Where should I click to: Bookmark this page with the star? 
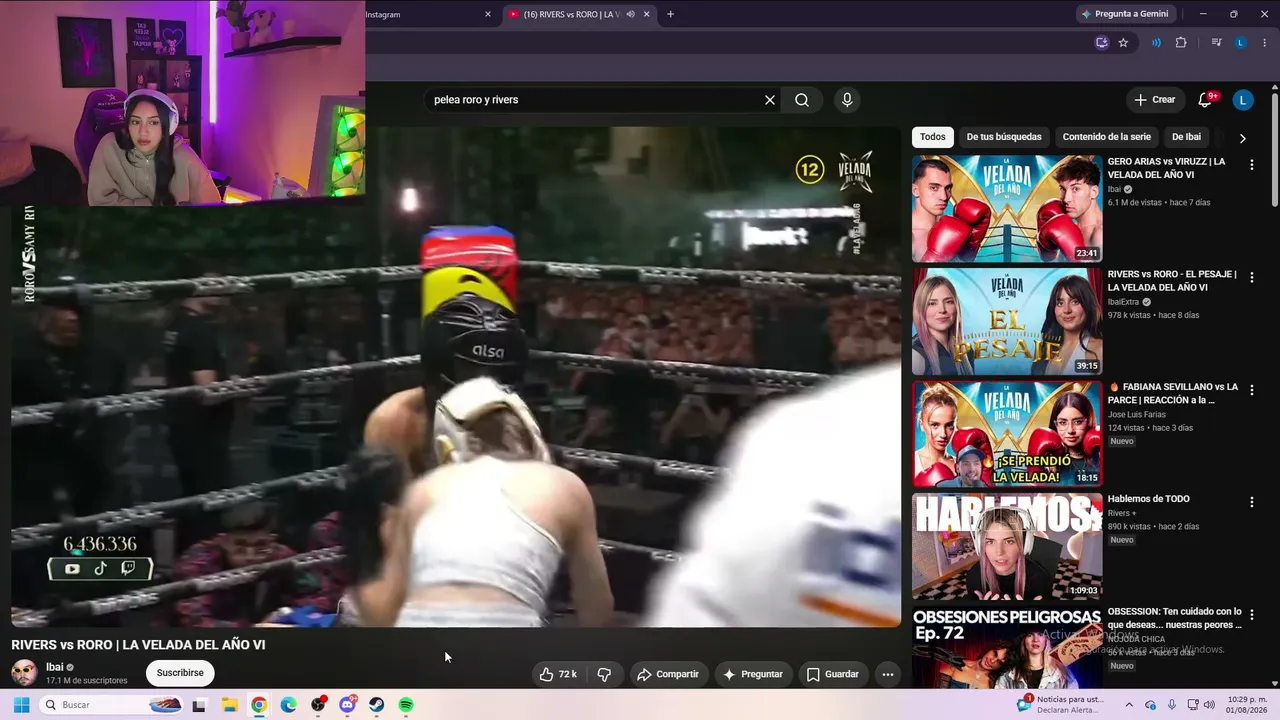(x=1123, y=43)
